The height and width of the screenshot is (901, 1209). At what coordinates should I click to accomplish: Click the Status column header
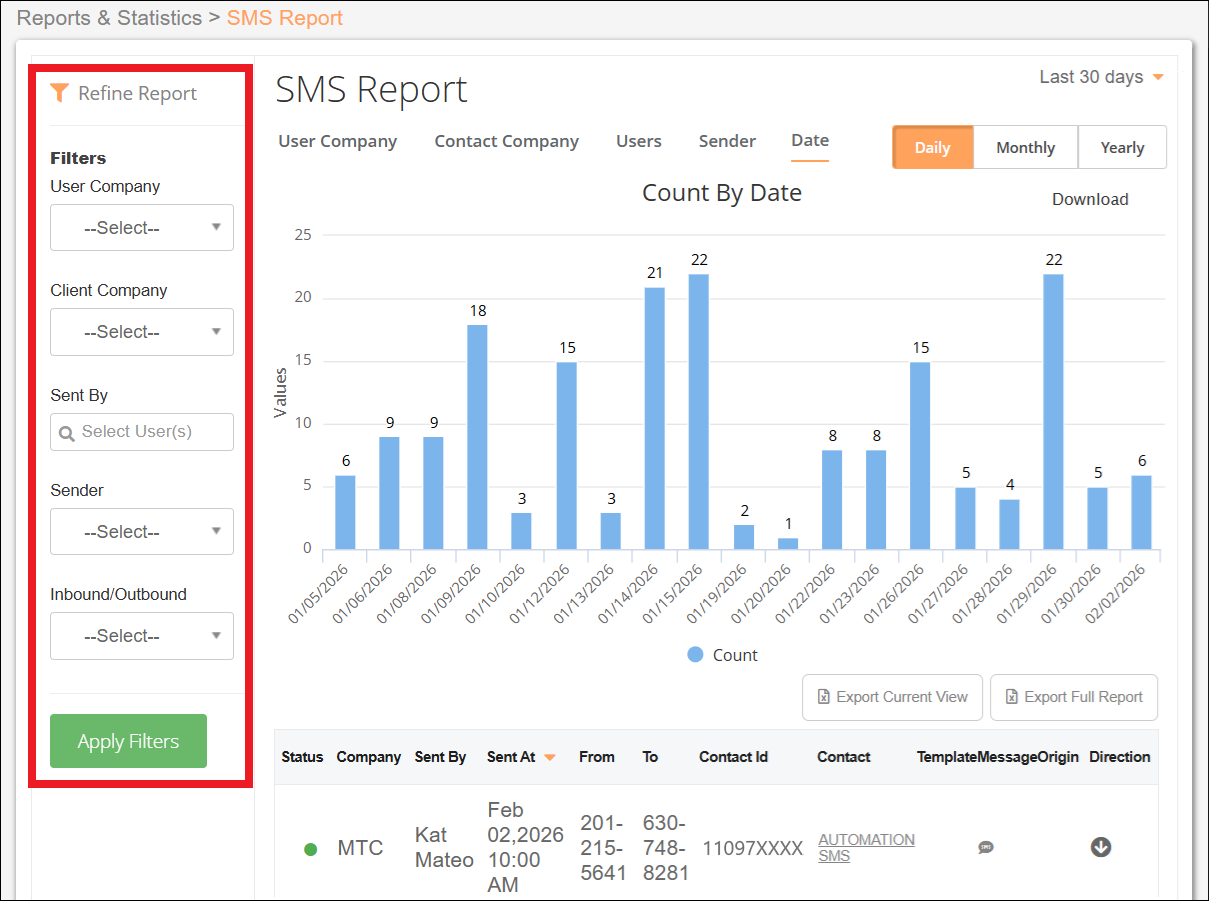302,757
